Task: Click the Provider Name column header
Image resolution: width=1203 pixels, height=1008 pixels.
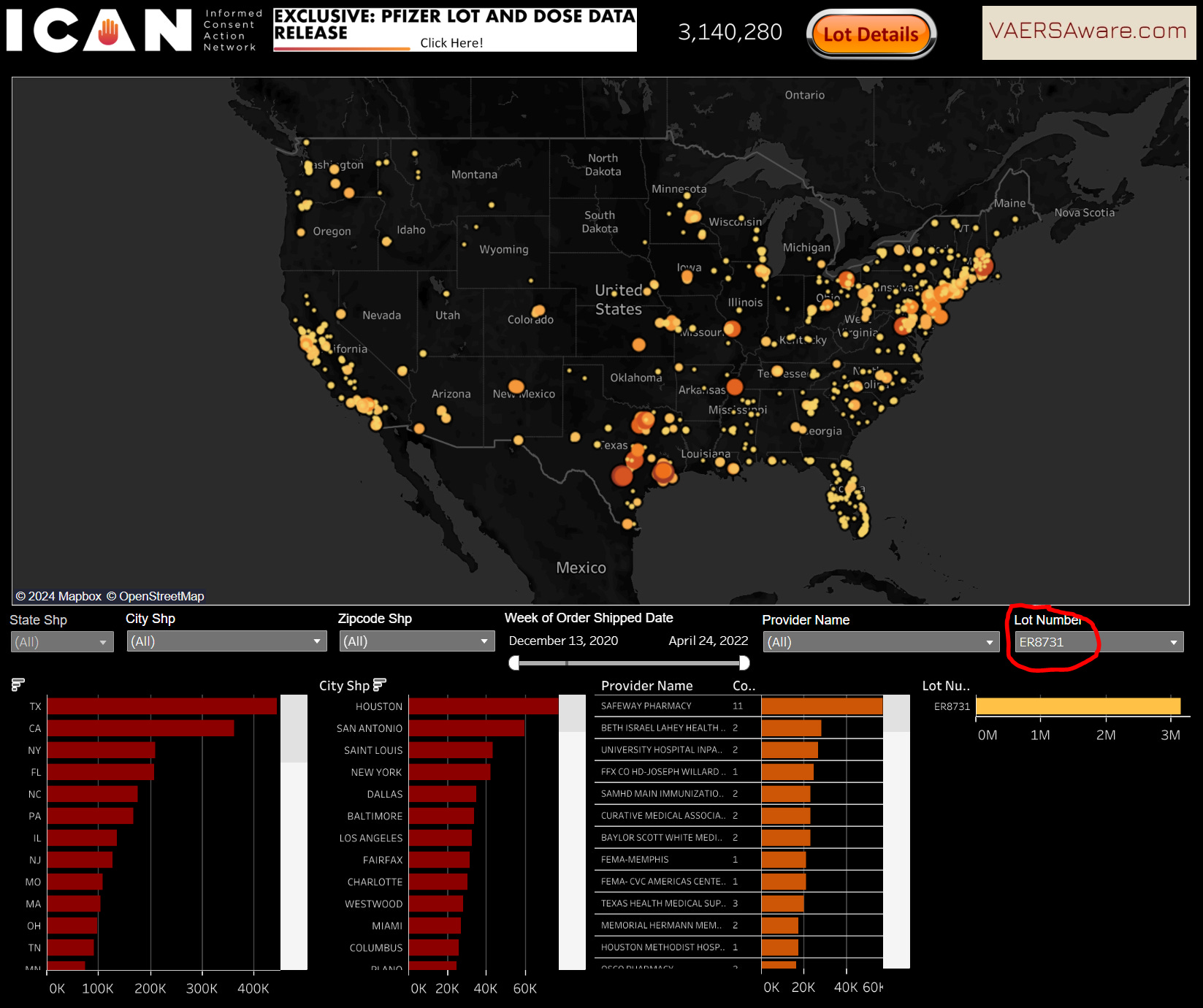Action: point(646,685)
